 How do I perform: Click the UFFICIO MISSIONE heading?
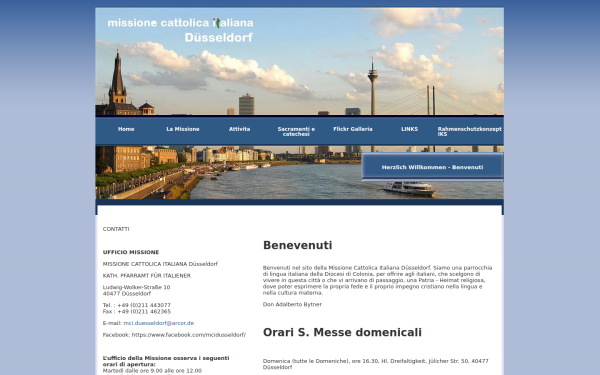pyautogui.click(x=131, y=253)
